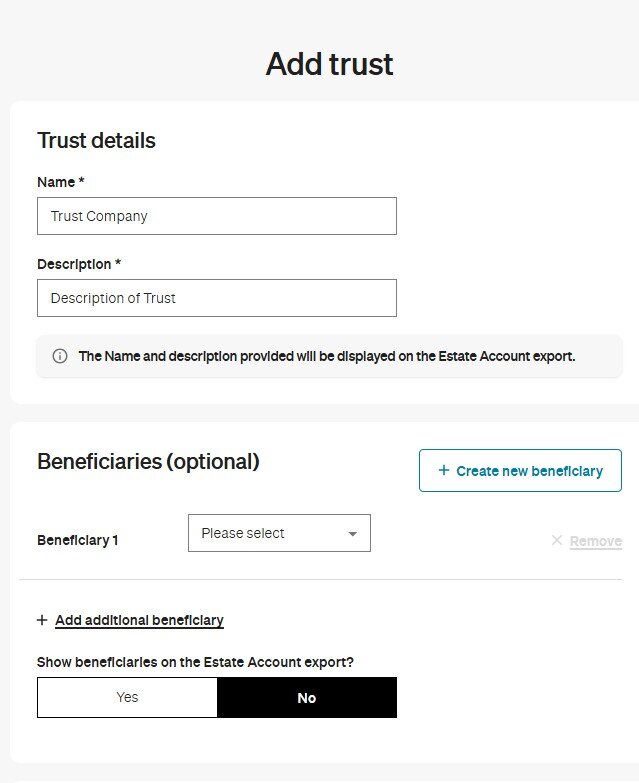
Task: Click the Estate Account export notice text
Action: click(x=327, y=356)
